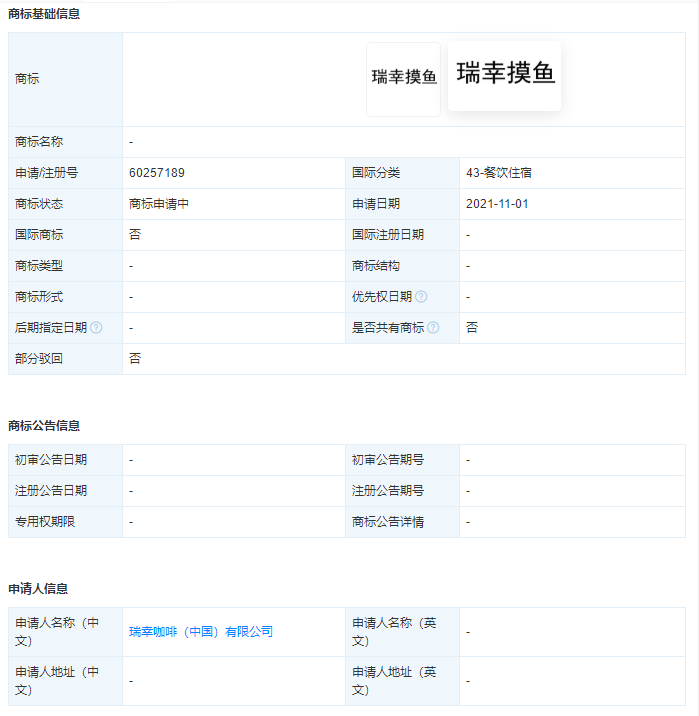The height and width of the screenshot is (716, 699).
Task: Click the 申请人名称（英文）label cell
Action: click(402, 632)
